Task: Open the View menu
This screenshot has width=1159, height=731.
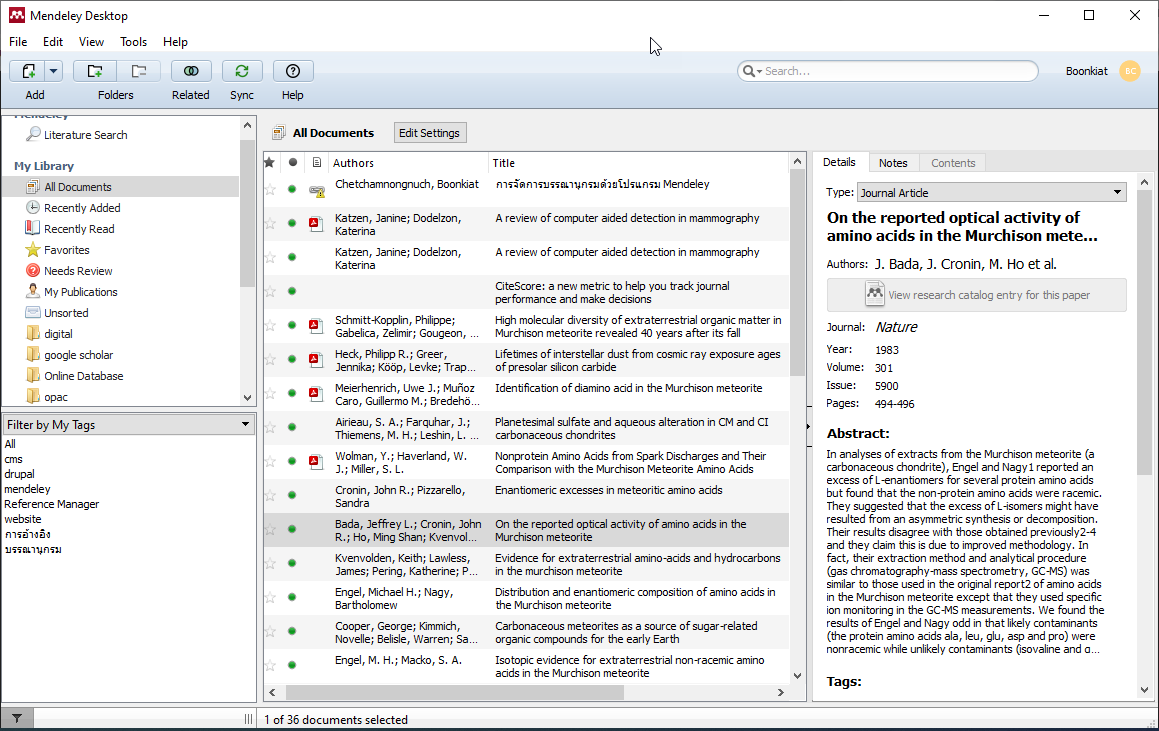Action: [x=92, y=42]
